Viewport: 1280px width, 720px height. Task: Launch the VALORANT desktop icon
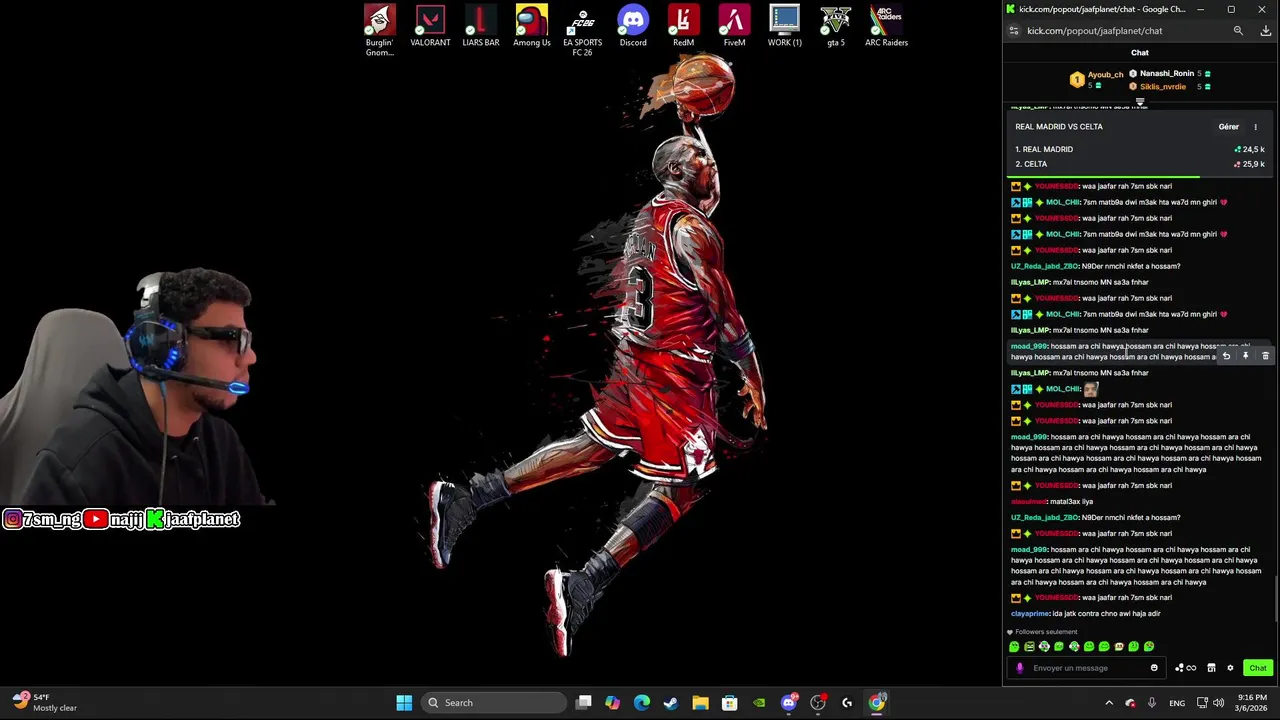430,26
